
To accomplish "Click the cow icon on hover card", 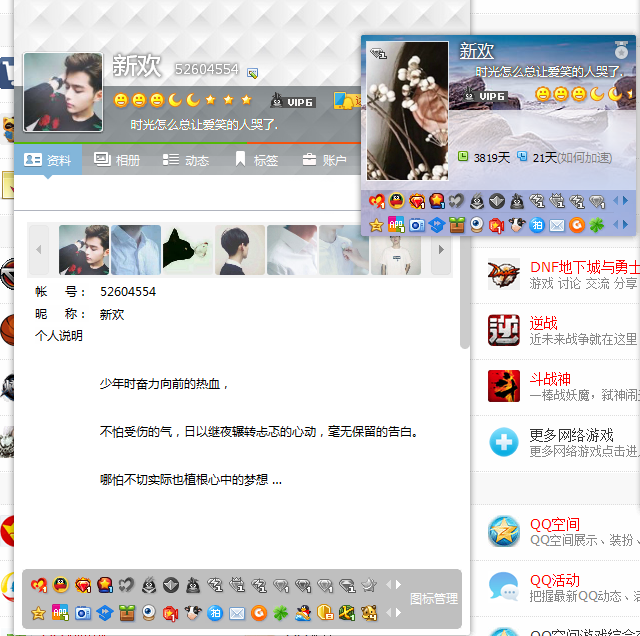I will [x=517, y=225].
